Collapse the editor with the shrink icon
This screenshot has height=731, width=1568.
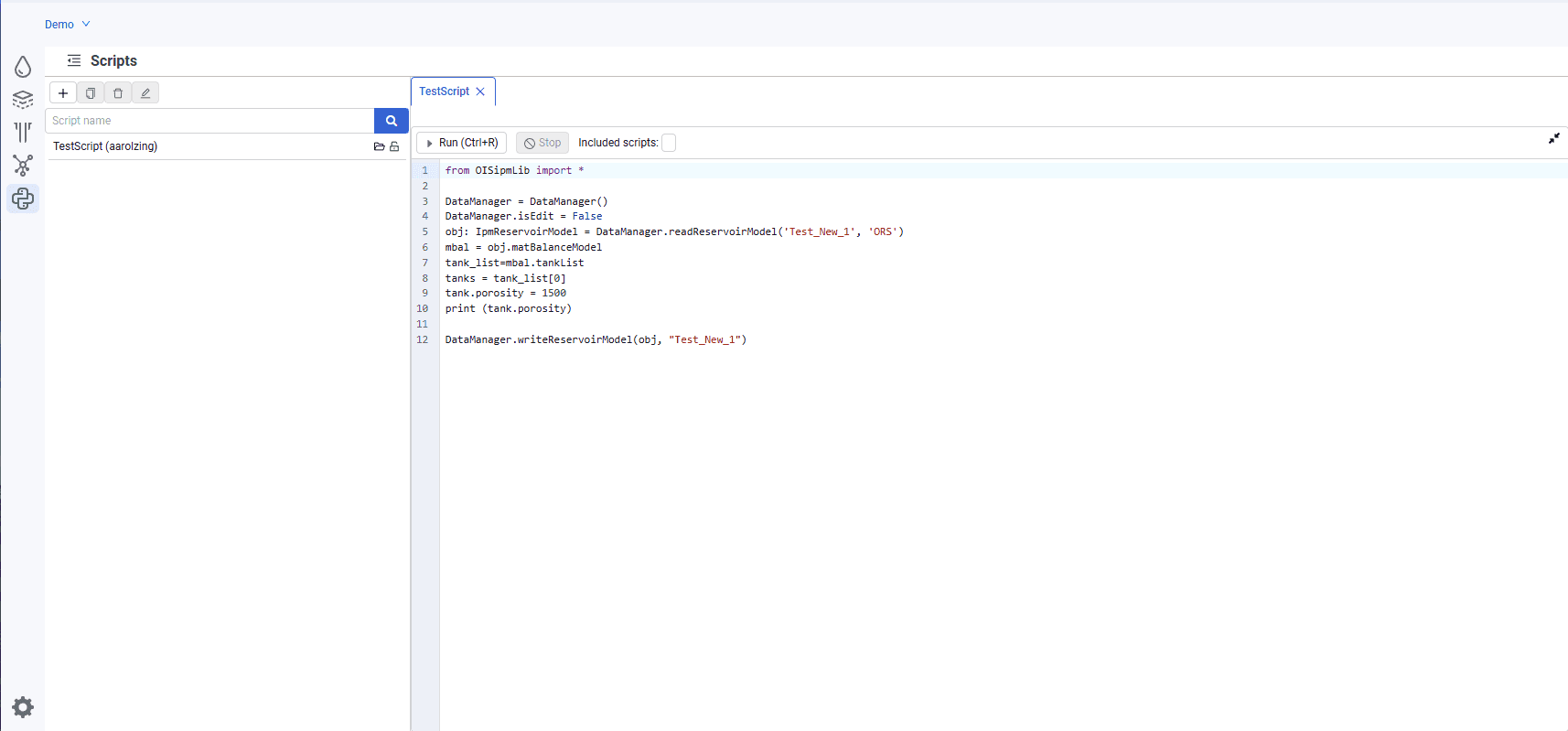(1553, 138)
